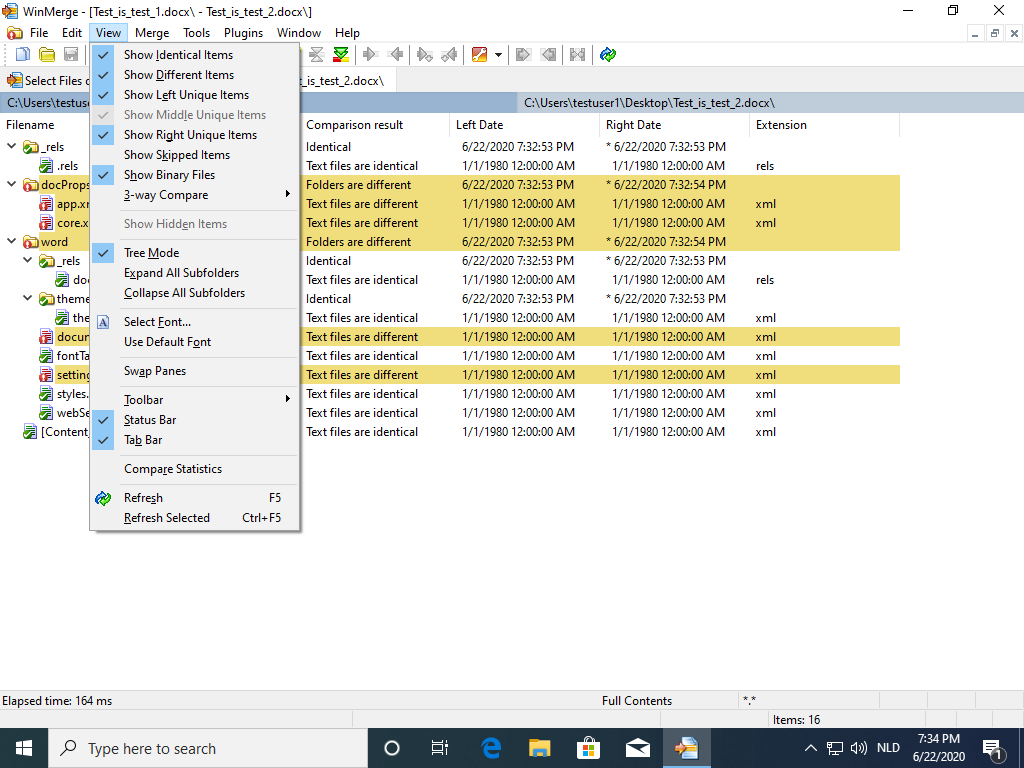The image size is (1024, 768).
Task: Click the Open folder toolbar icon
Action: pos(47,55)
